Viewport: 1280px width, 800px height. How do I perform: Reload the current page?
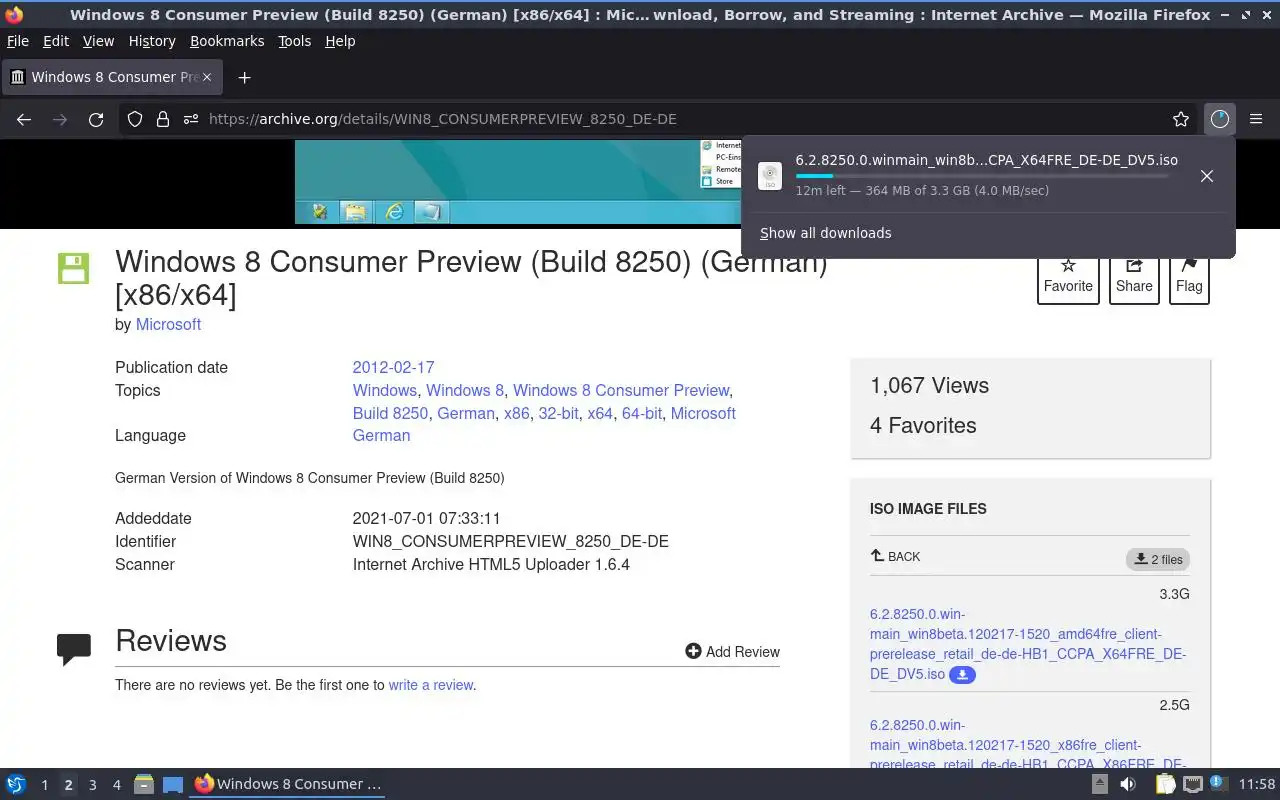pyautogui.click(x=96, y=119)
